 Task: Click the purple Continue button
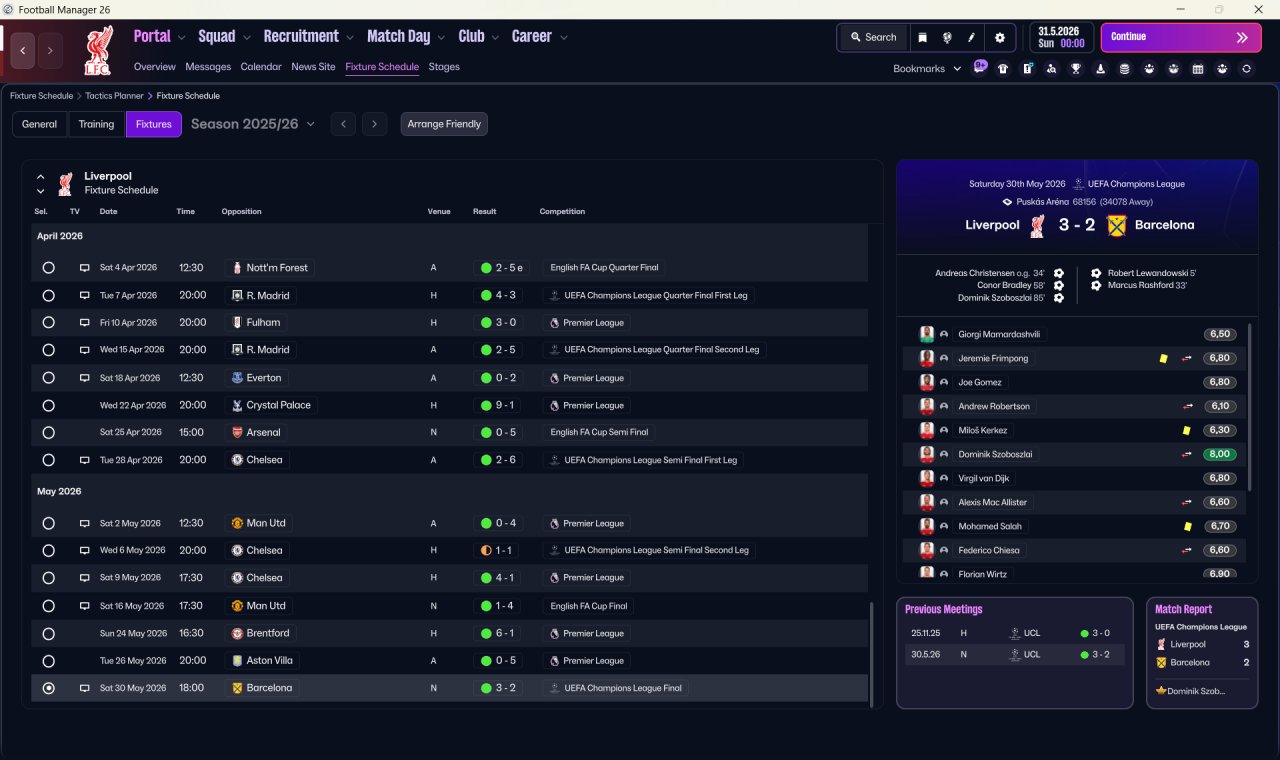click(x=1181, y=37)
